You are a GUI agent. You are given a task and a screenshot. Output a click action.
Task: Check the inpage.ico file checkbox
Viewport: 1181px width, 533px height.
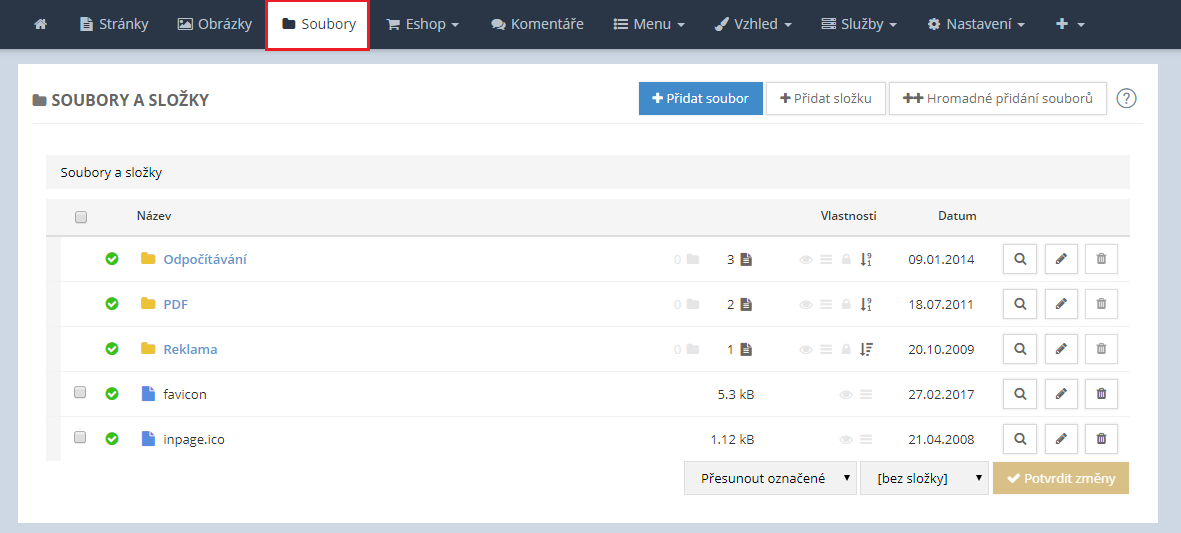[81, 438]
